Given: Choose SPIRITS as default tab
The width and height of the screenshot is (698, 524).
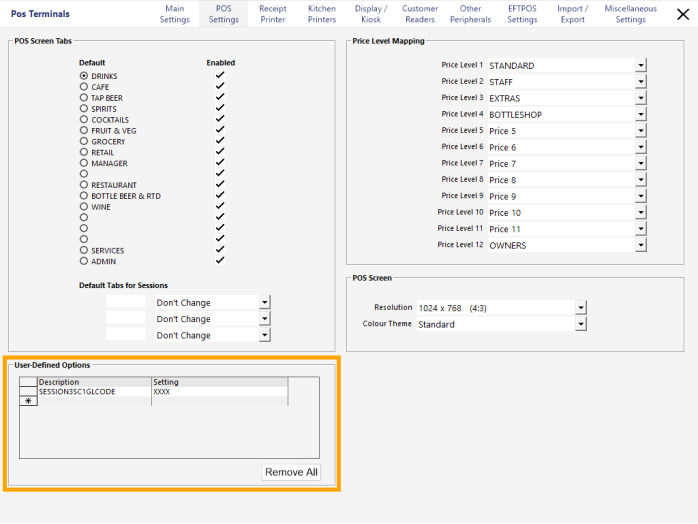Looking at the screenshot, I should coord(84,108).
